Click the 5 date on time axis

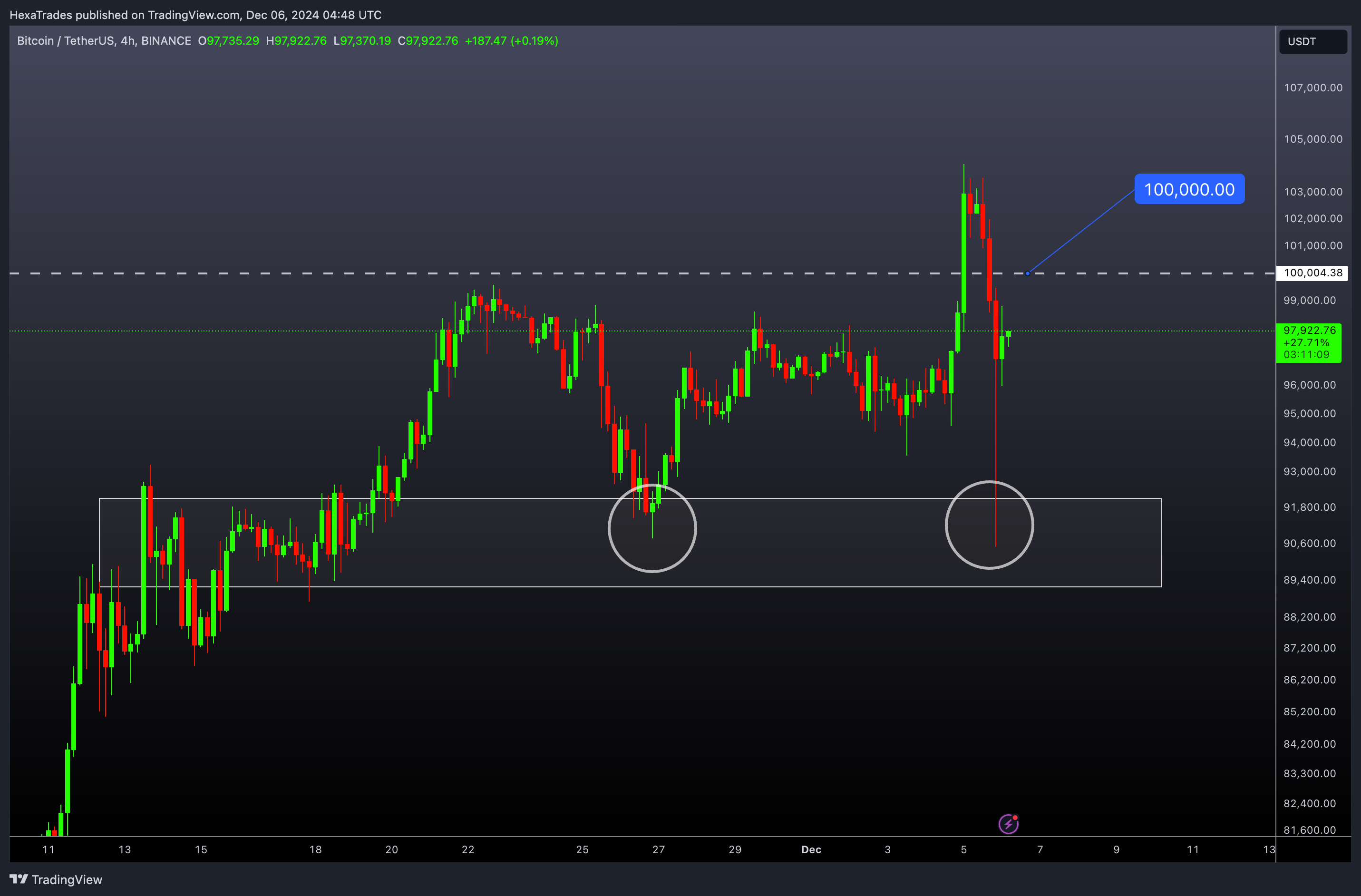[x=963, y=850]
